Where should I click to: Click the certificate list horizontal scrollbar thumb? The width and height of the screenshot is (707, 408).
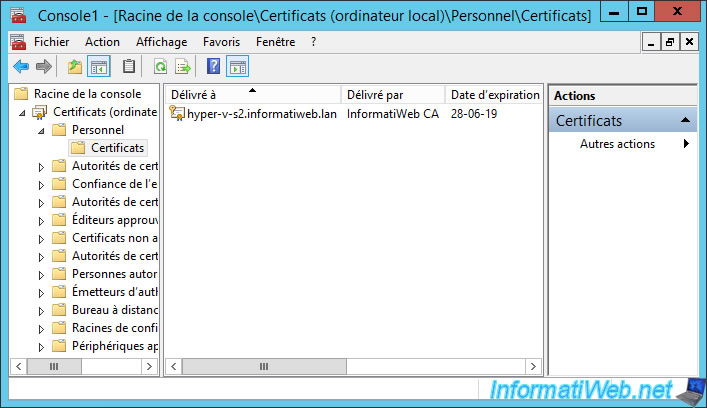point(264,367)
